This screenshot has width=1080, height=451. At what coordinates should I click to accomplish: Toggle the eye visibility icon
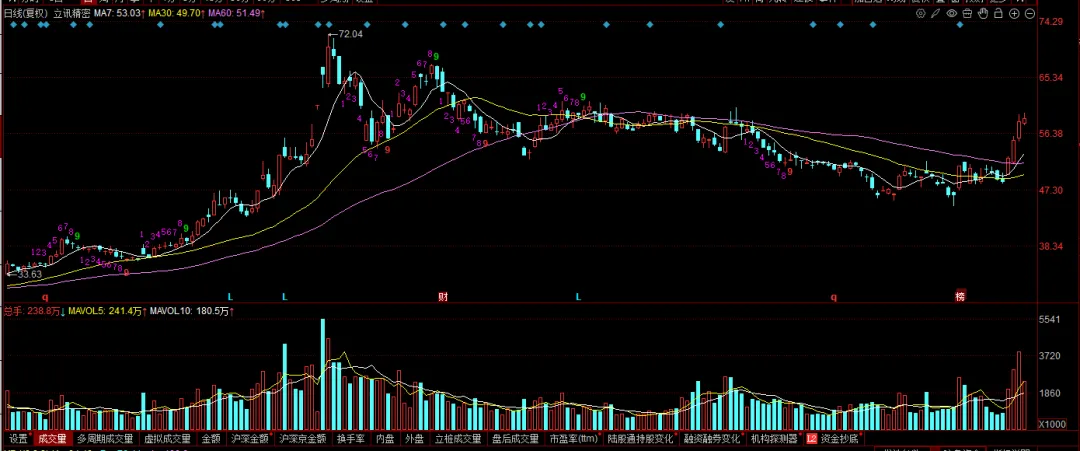point(952,13)
